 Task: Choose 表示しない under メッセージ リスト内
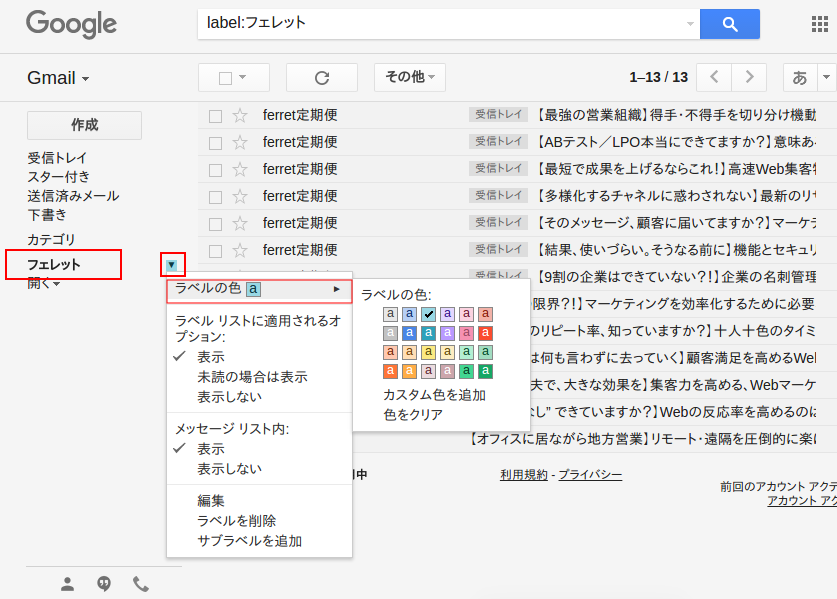click(229, 469)
